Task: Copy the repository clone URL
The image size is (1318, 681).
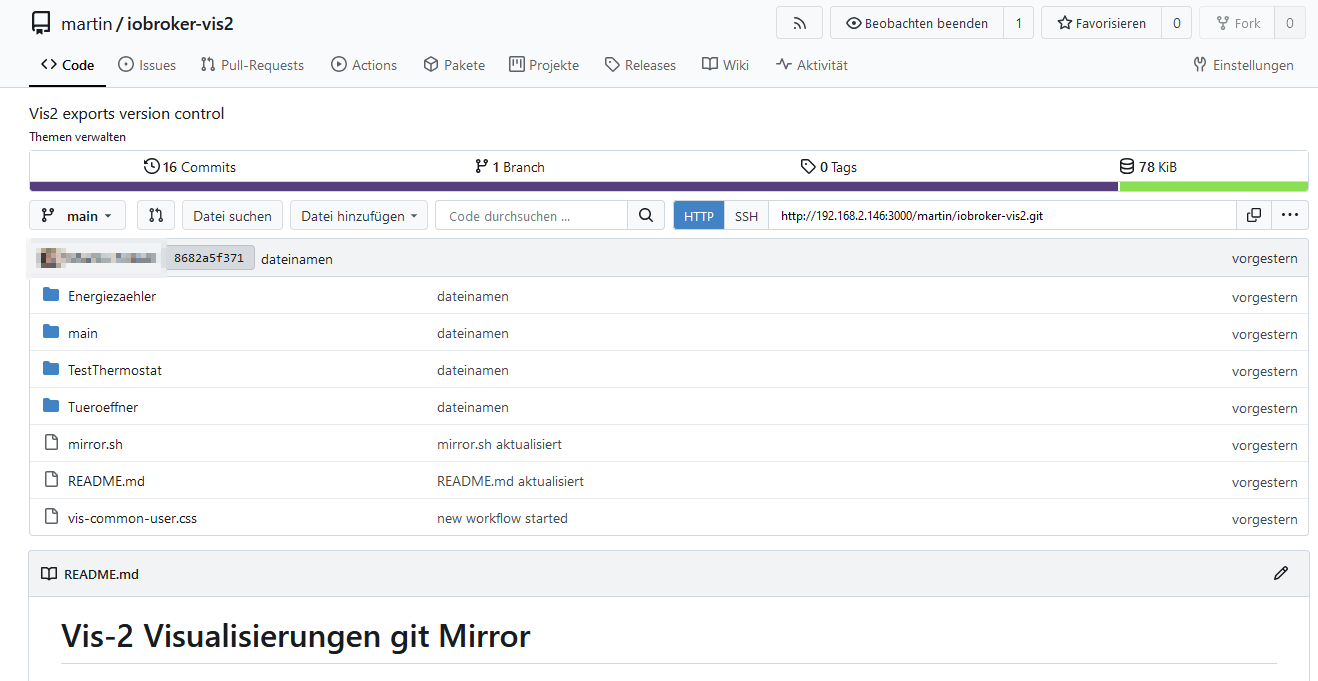Action: pos(1253,215)
